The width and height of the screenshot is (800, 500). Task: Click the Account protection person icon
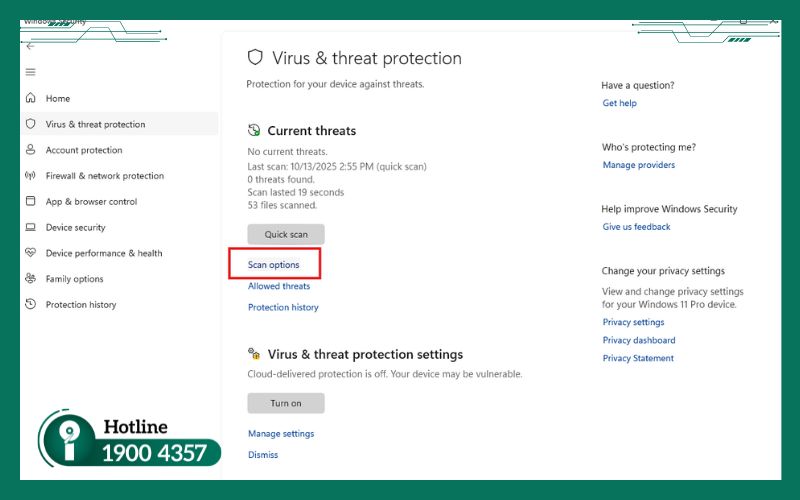(30, 150)
